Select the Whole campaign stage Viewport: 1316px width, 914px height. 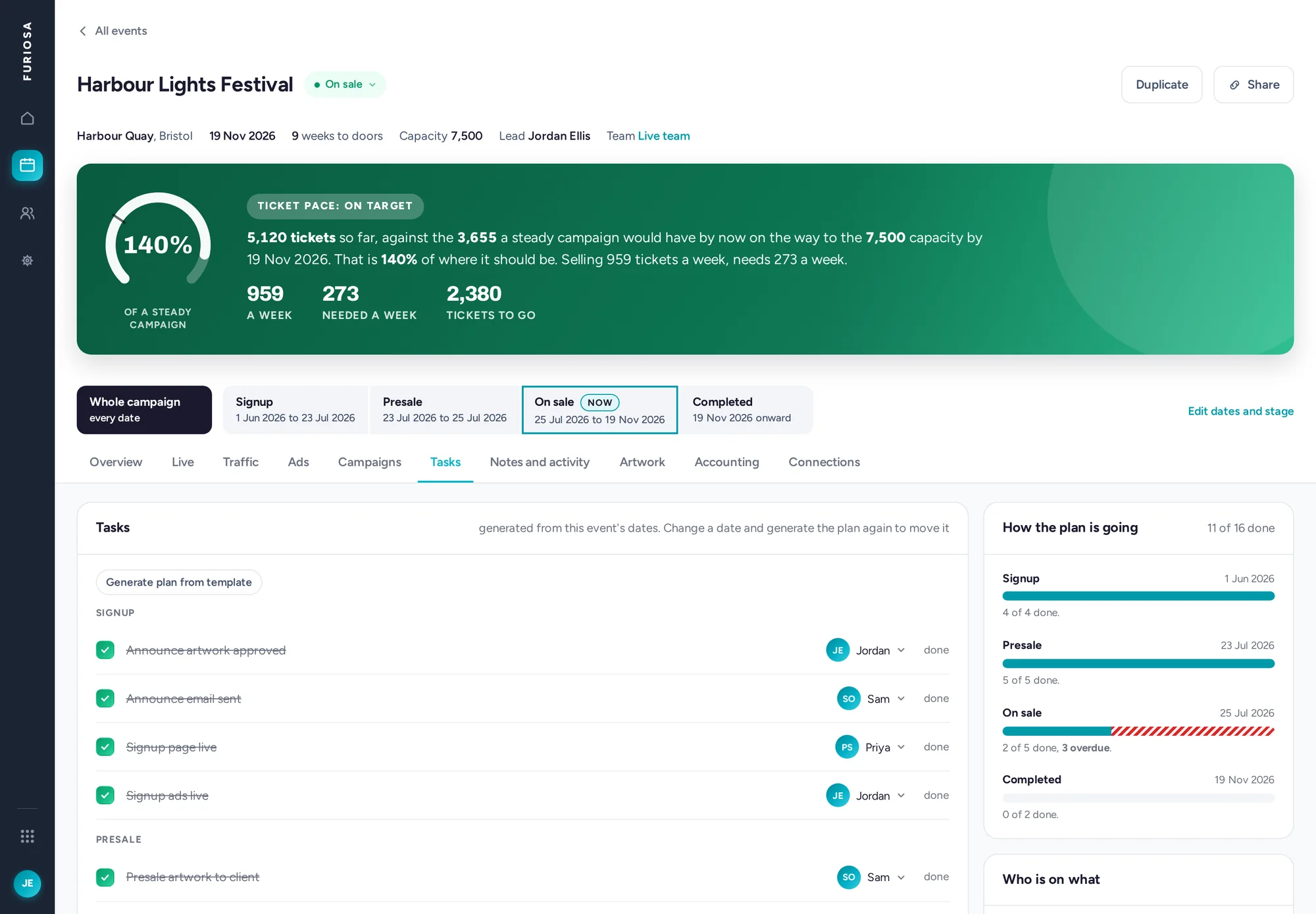point(144,410)
